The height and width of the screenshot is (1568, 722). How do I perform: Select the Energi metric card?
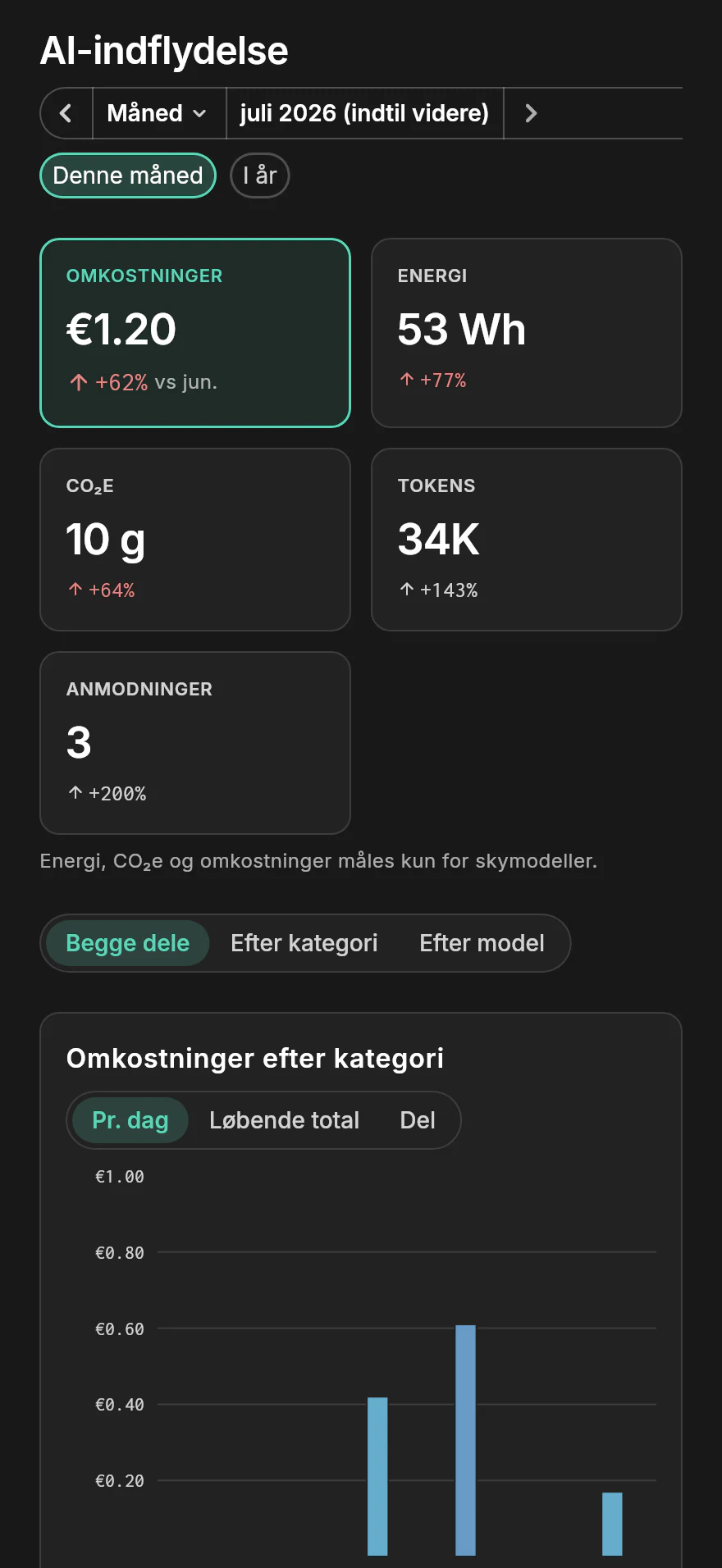click(x=527, y=333)
